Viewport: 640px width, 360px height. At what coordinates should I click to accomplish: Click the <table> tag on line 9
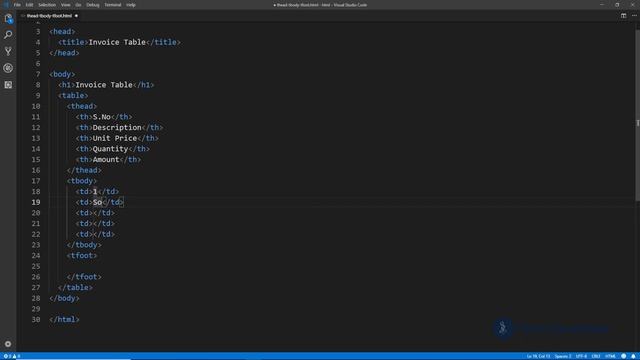click(73, 96)
